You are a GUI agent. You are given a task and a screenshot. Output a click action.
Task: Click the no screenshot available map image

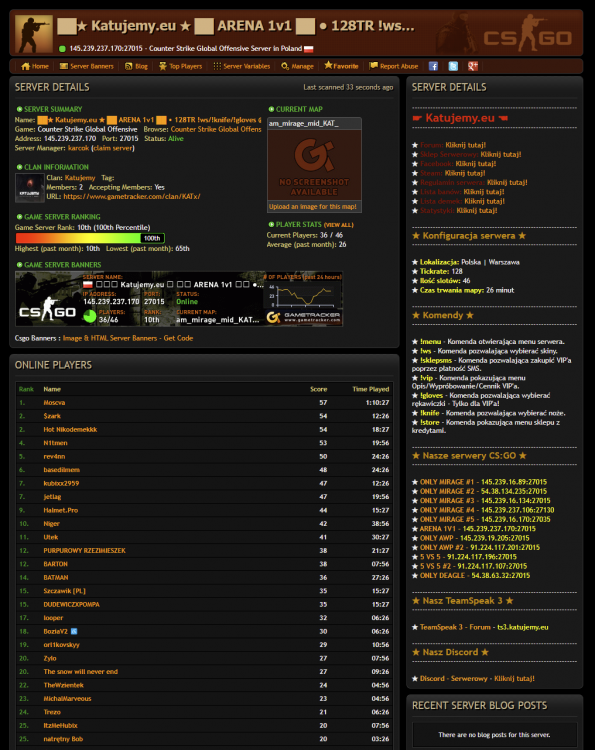314,165
